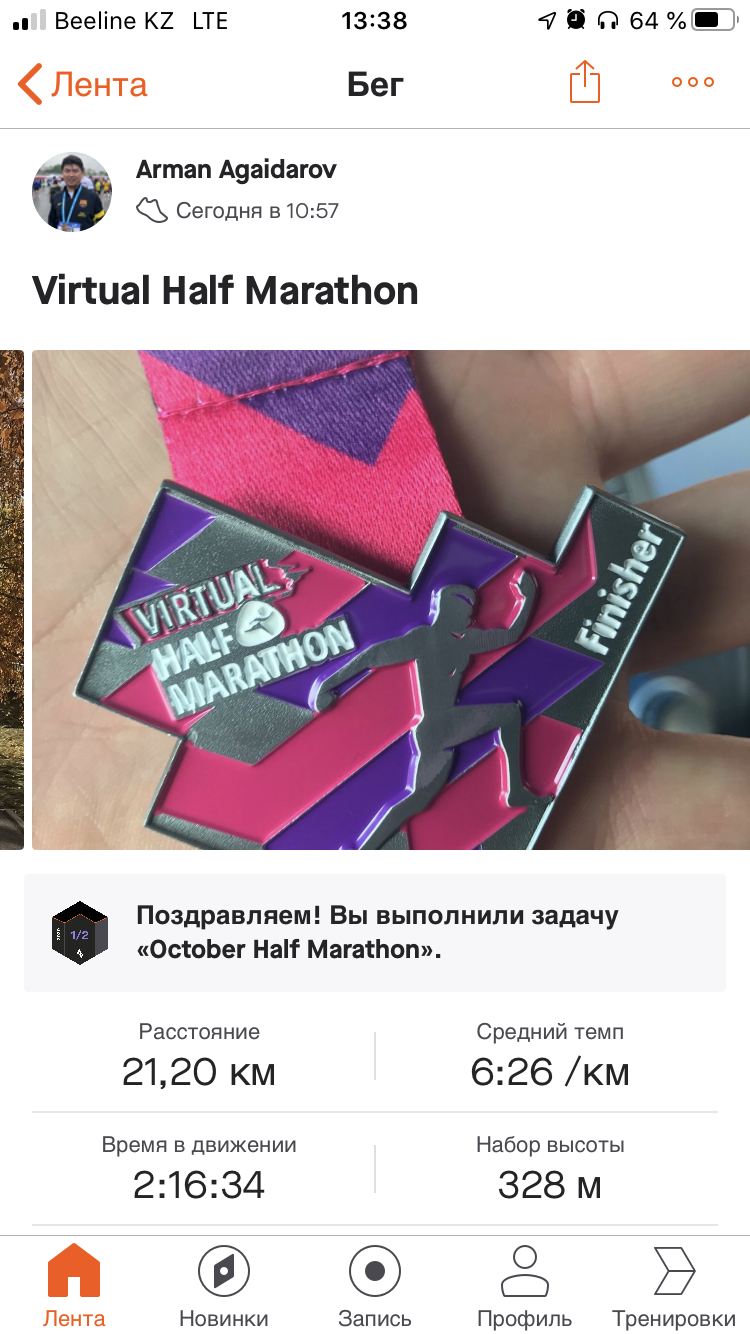The height and width of the screenshot is (1334, 750).
Task: Tap the 6:26 /км average pace stat
Action: coord(550,1055)
